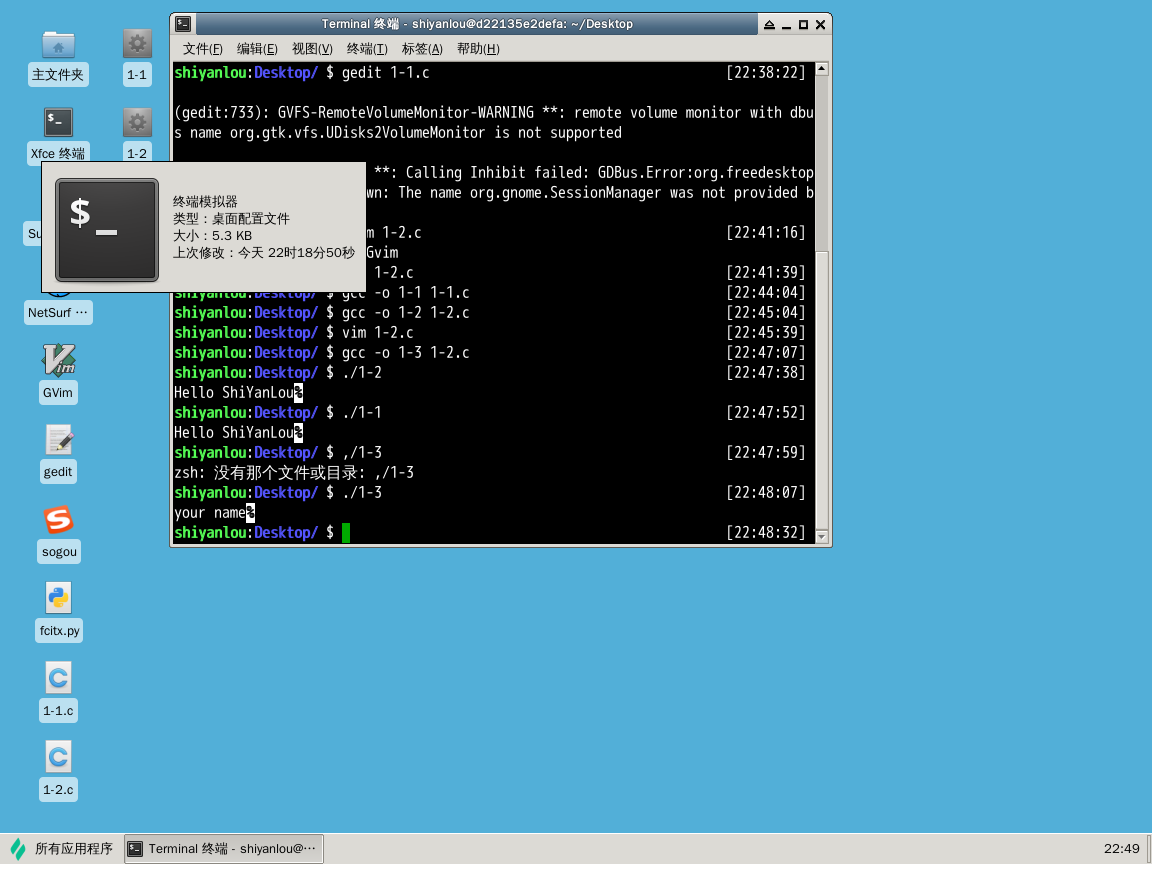
Task: Select the 1-2.c source file icon
Action: point(58,757)
